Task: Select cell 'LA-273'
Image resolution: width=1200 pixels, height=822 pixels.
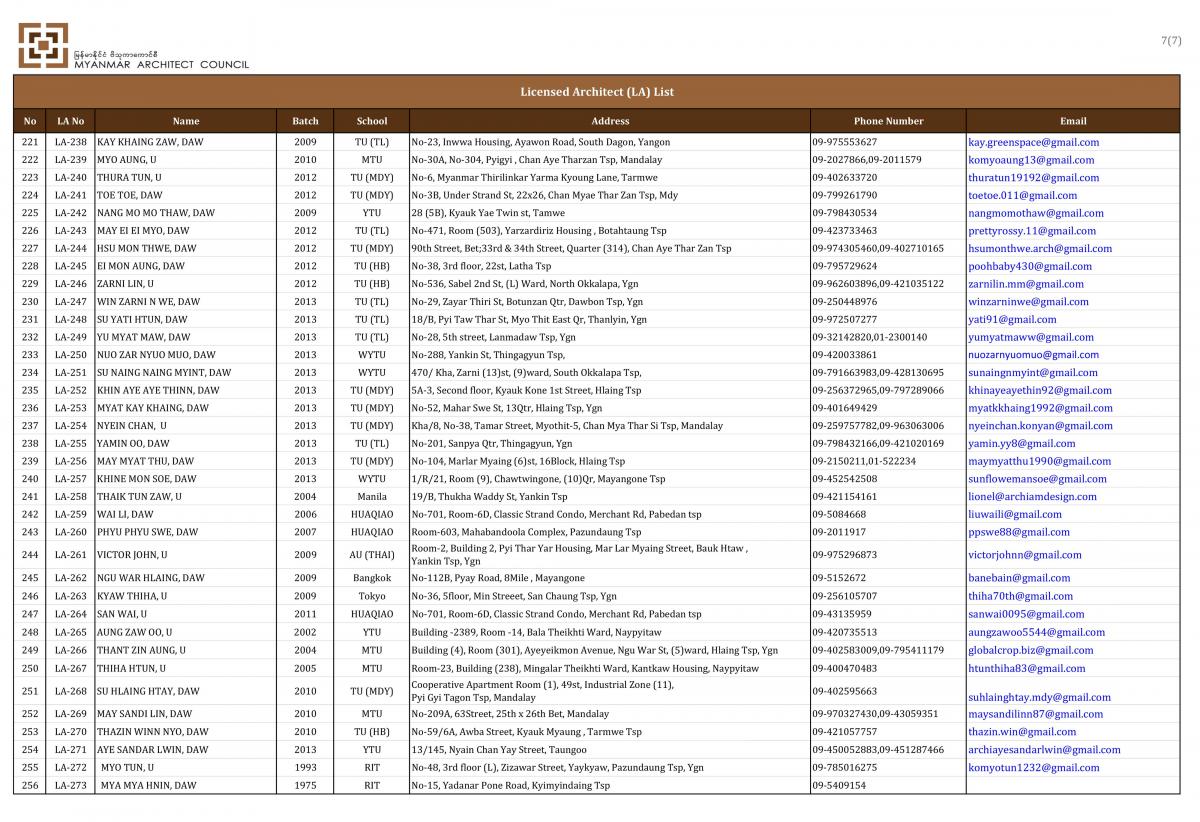Action: [x=71, y=786]
